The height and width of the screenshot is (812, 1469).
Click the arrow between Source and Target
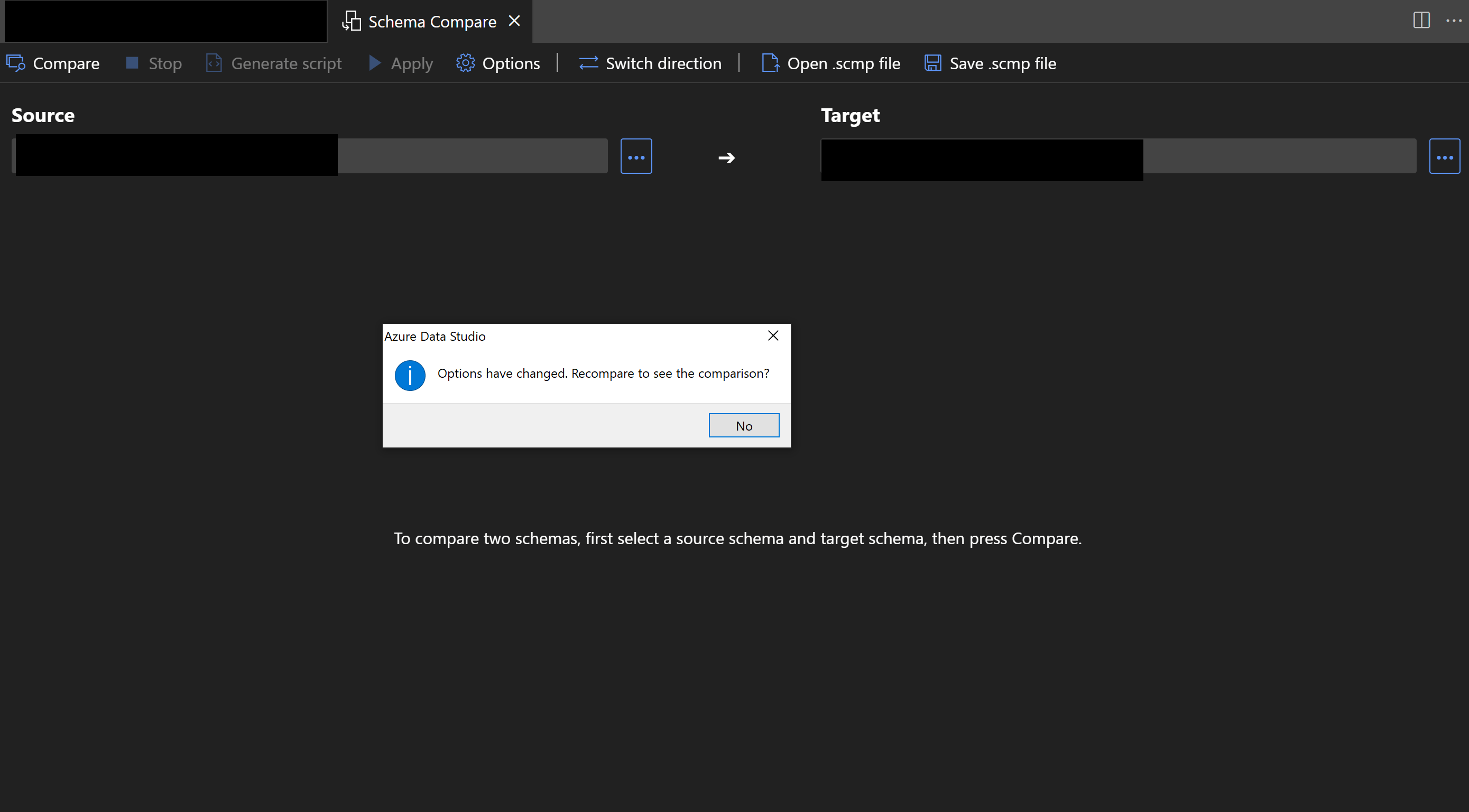point(726,157)
